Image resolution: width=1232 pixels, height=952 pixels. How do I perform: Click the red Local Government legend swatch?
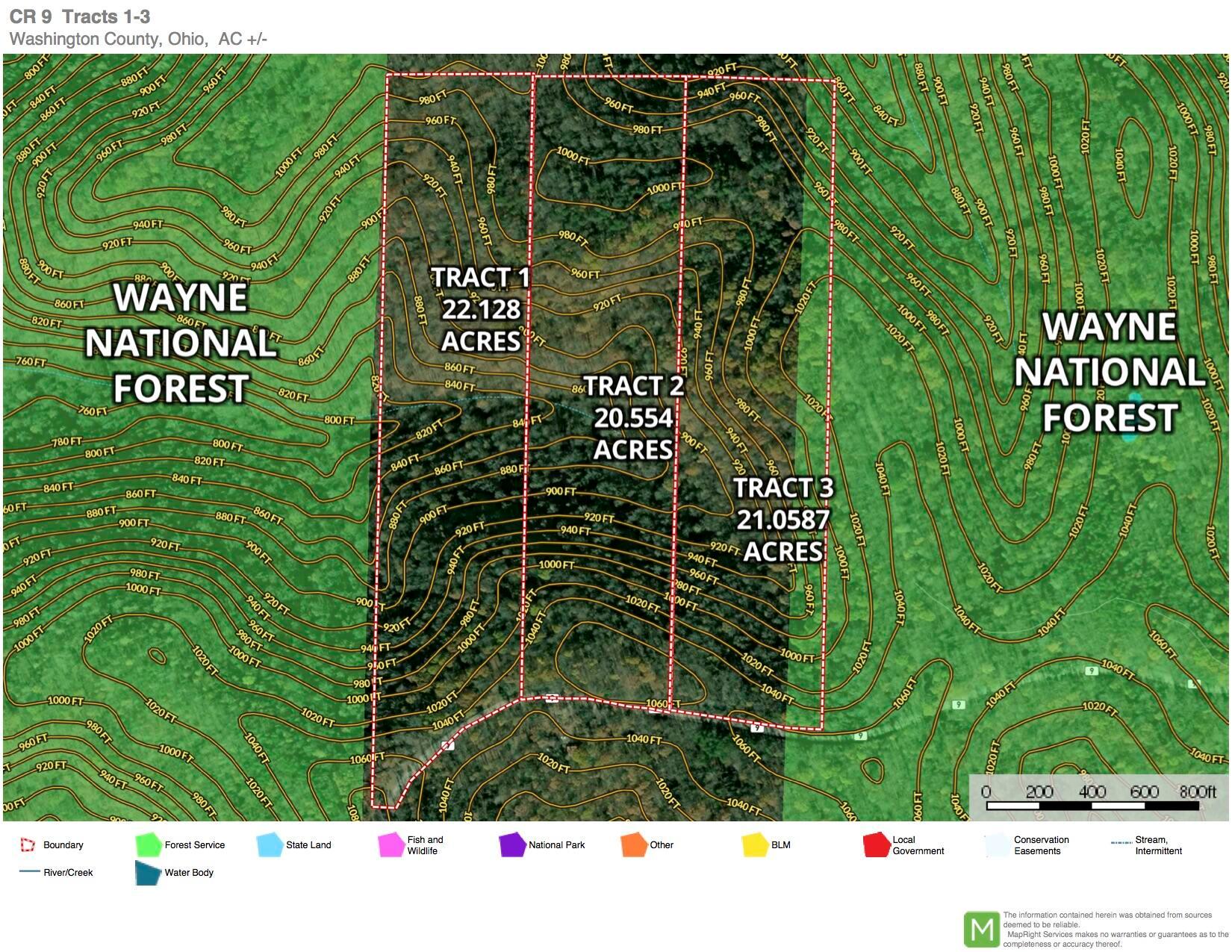click(x=877, y=845)
